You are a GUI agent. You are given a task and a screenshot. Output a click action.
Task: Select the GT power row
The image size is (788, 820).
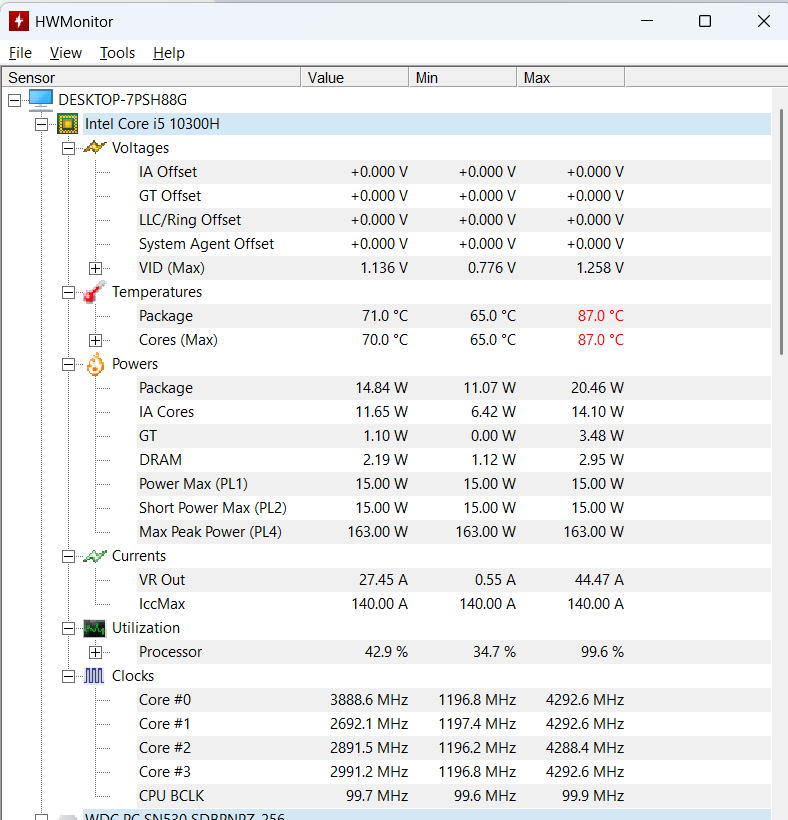coord(454,436)
